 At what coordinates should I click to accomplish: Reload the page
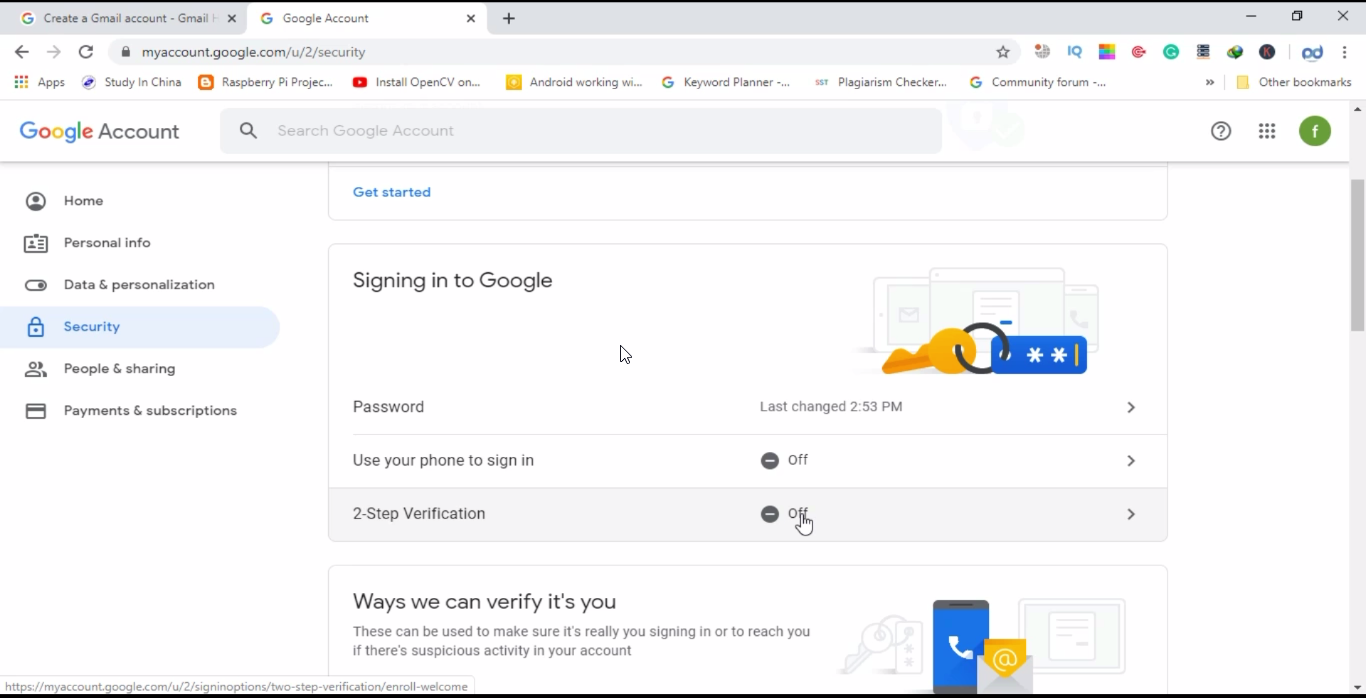tap(86, 52)
